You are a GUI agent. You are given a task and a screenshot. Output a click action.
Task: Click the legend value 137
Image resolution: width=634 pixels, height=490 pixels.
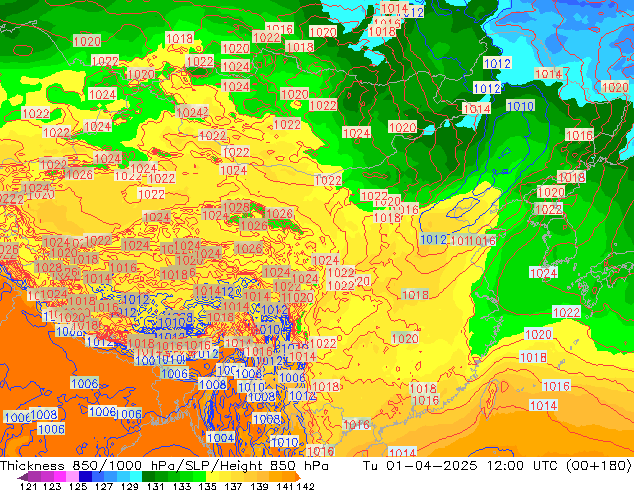point(233,486)
